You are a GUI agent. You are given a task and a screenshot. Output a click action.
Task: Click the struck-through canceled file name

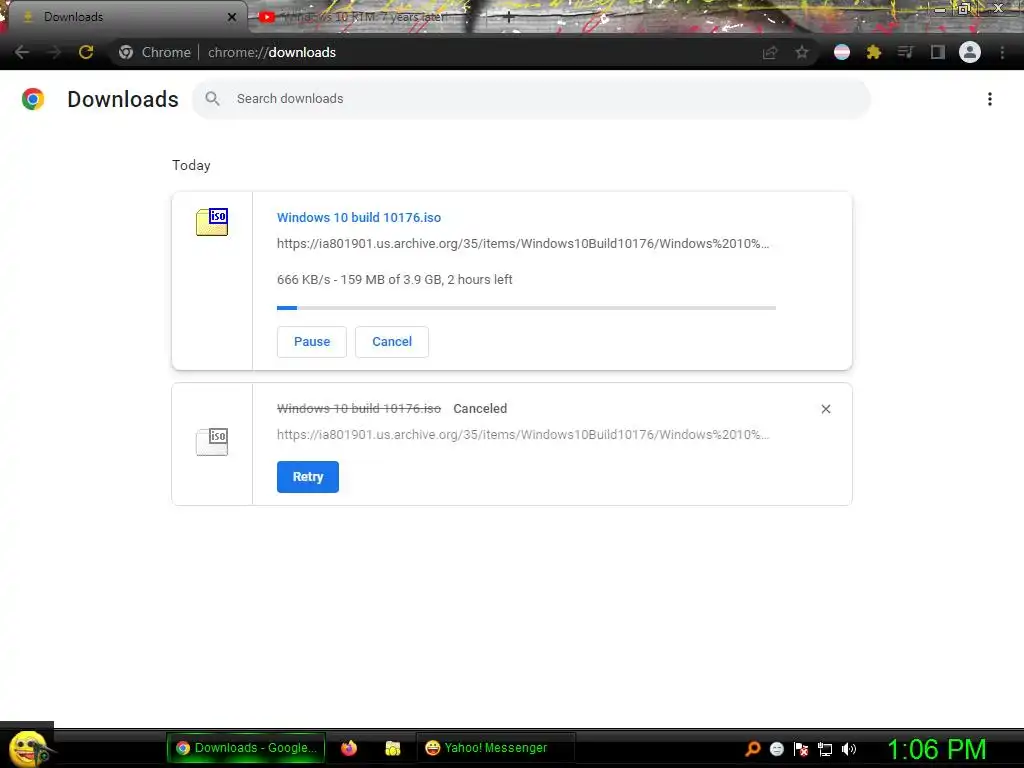tap(359, 409)
